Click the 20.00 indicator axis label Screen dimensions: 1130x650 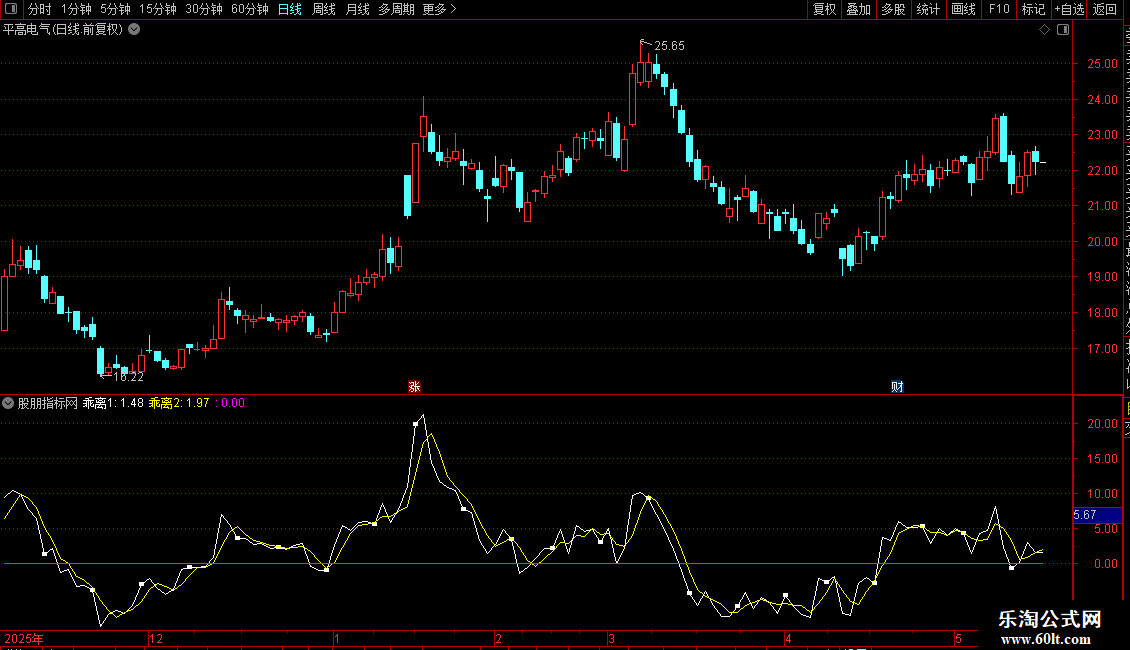point(1103,424)
